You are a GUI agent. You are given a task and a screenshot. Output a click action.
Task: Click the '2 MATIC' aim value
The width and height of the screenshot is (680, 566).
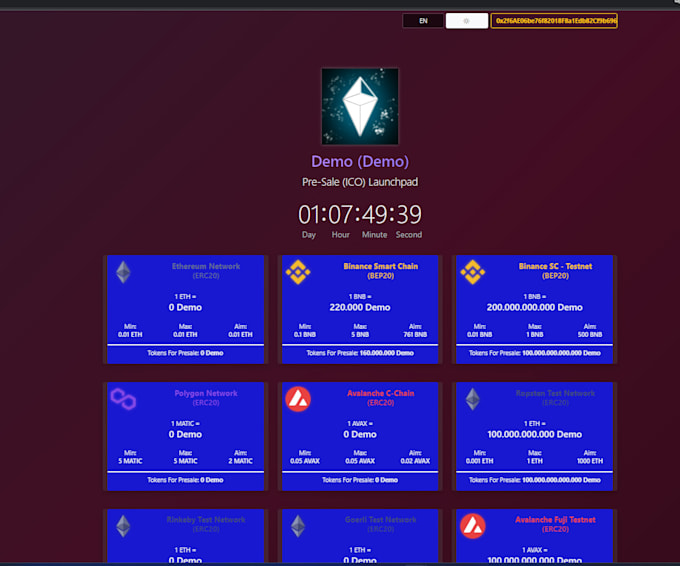pyautogui.click(x=241, y=461)
